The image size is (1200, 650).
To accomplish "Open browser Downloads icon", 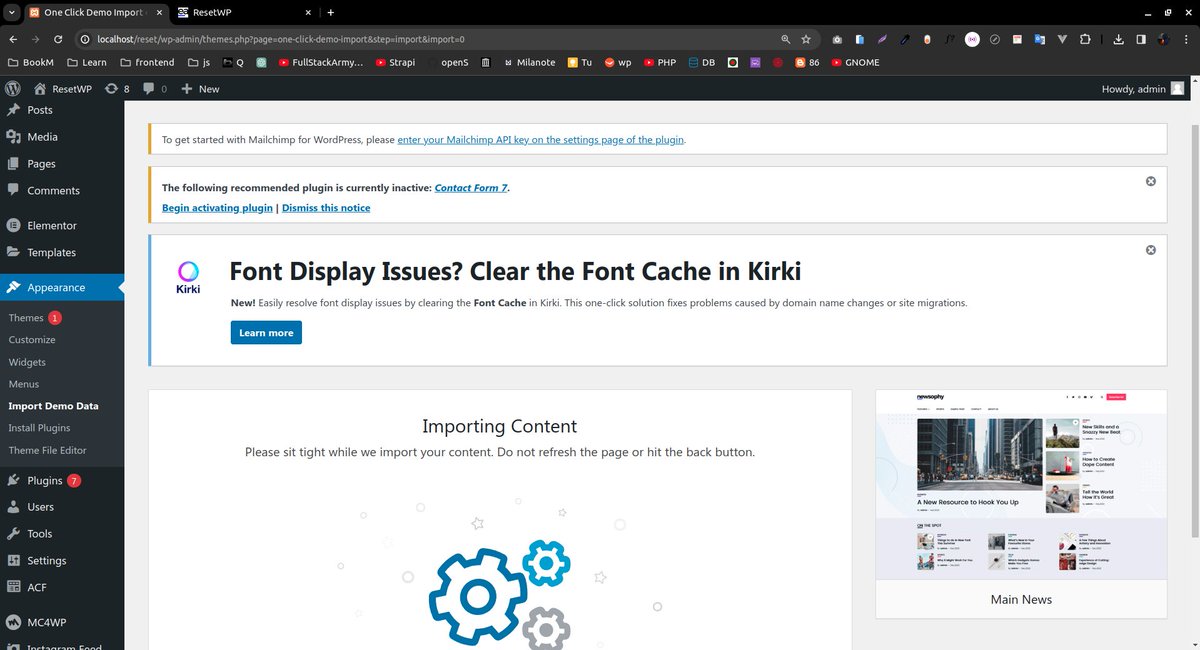I will (x=1118, y=39).
